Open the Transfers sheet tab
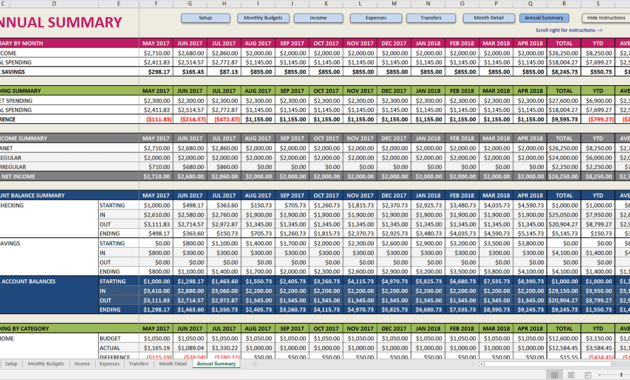Image resolution: width=630 pixels, height=380 pixels. tap(139, 364)
